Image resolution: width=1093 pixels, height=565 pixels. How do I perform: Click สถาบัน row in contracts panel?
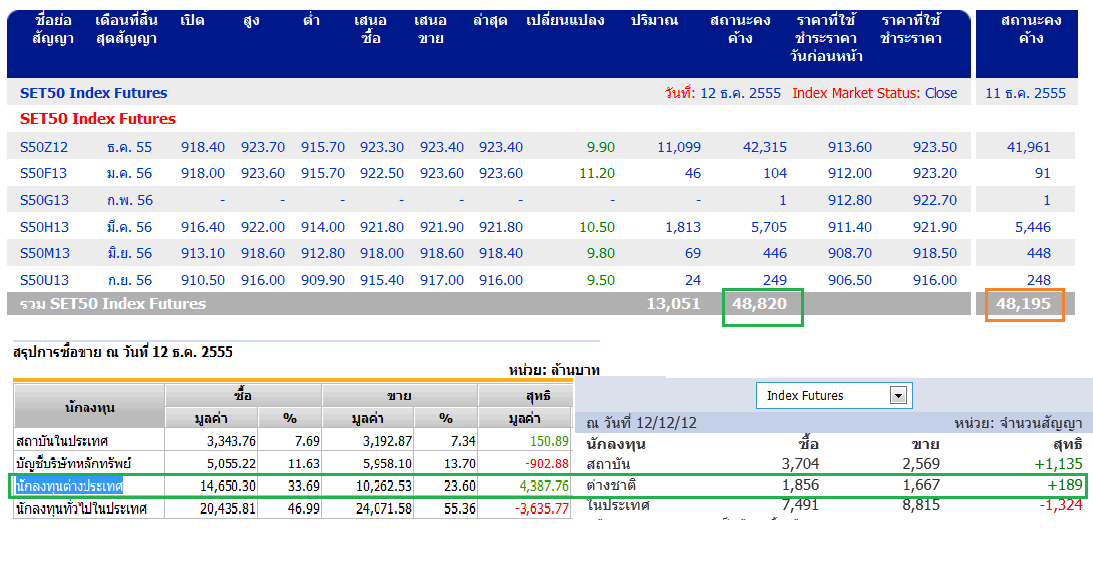(609, 464)
